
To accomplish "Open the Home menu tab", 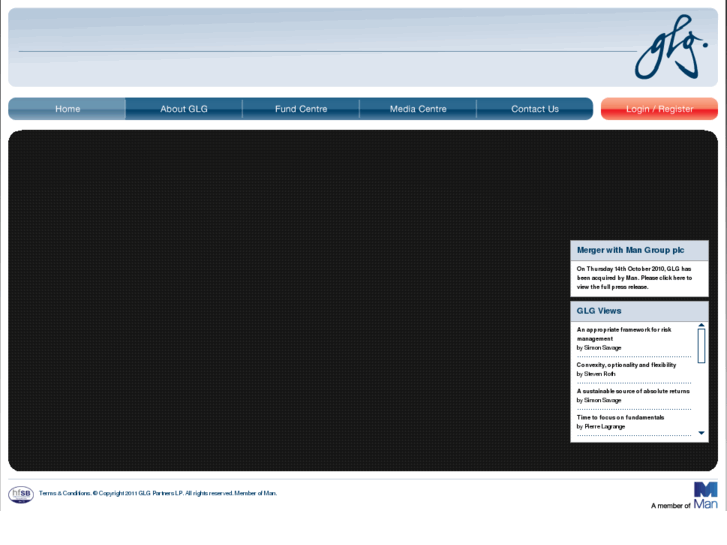I will pos(67,109).
